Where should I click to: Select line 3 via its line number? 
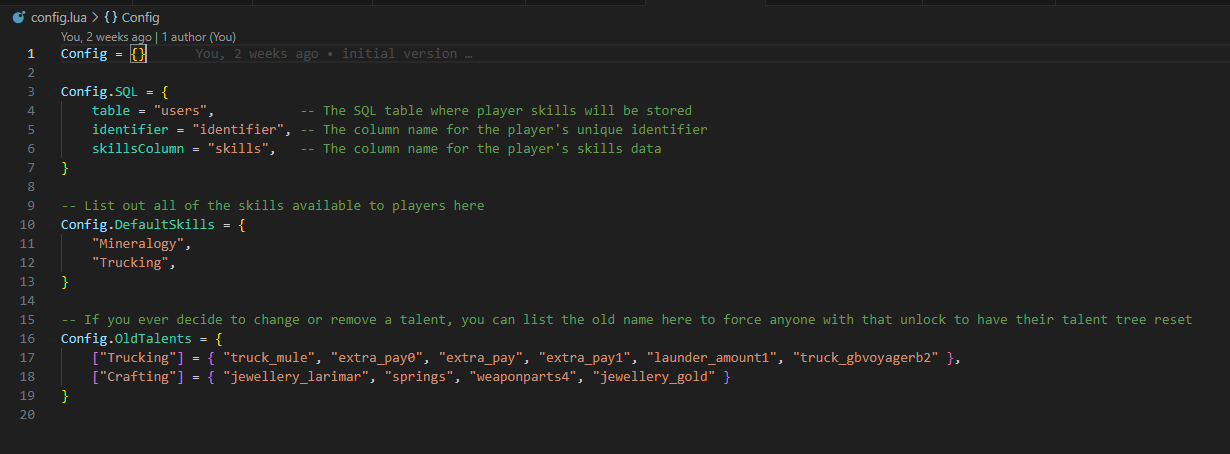[x=32, y=92]
